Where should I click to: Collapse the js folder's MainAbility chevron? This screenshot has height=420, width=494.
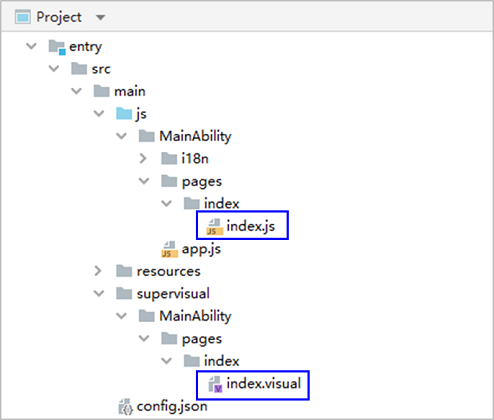(121, 136)
